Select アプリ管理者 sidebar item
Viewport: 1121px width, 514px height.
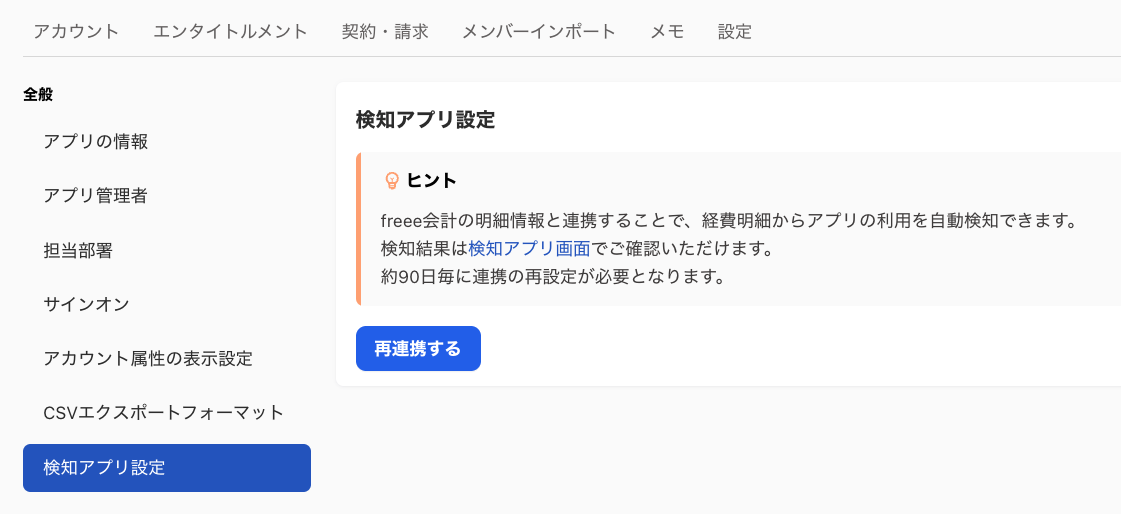(96, 195)
